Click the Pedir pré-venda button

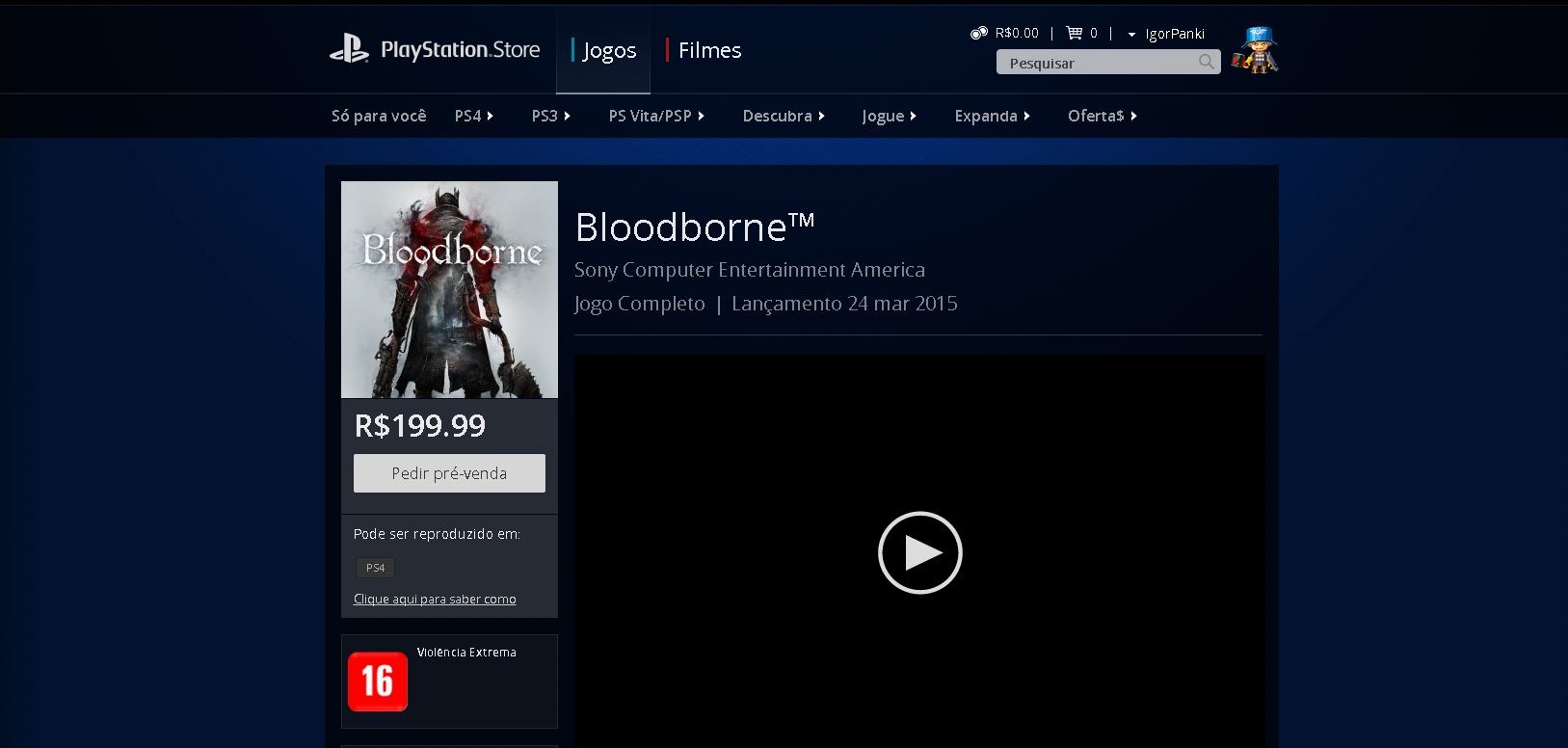(x=449, y=473)
